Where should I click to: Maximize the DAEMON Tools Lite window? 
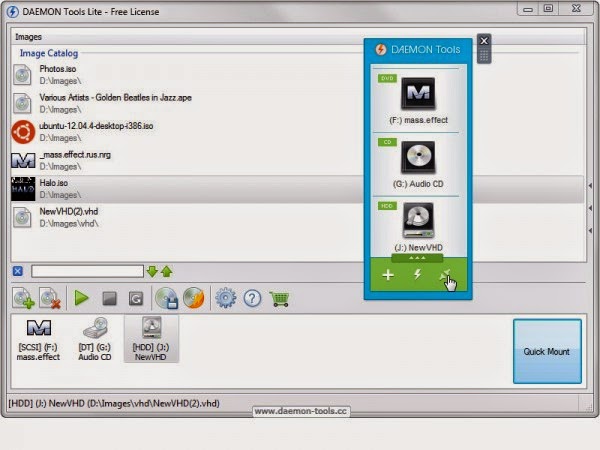tap(548, 8)
